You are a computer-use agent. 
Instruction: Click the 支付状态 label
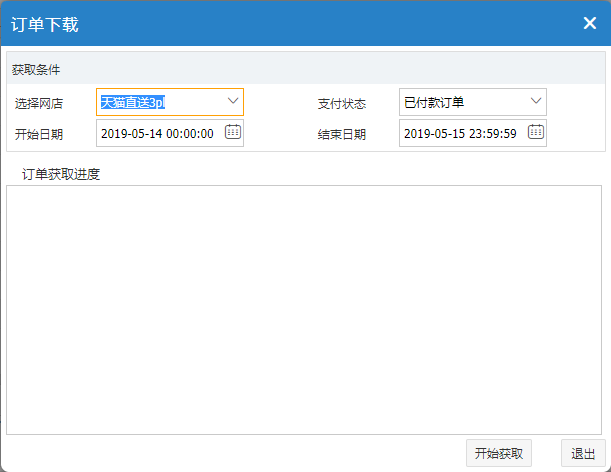pyautogui.click(x=342, y=103)
